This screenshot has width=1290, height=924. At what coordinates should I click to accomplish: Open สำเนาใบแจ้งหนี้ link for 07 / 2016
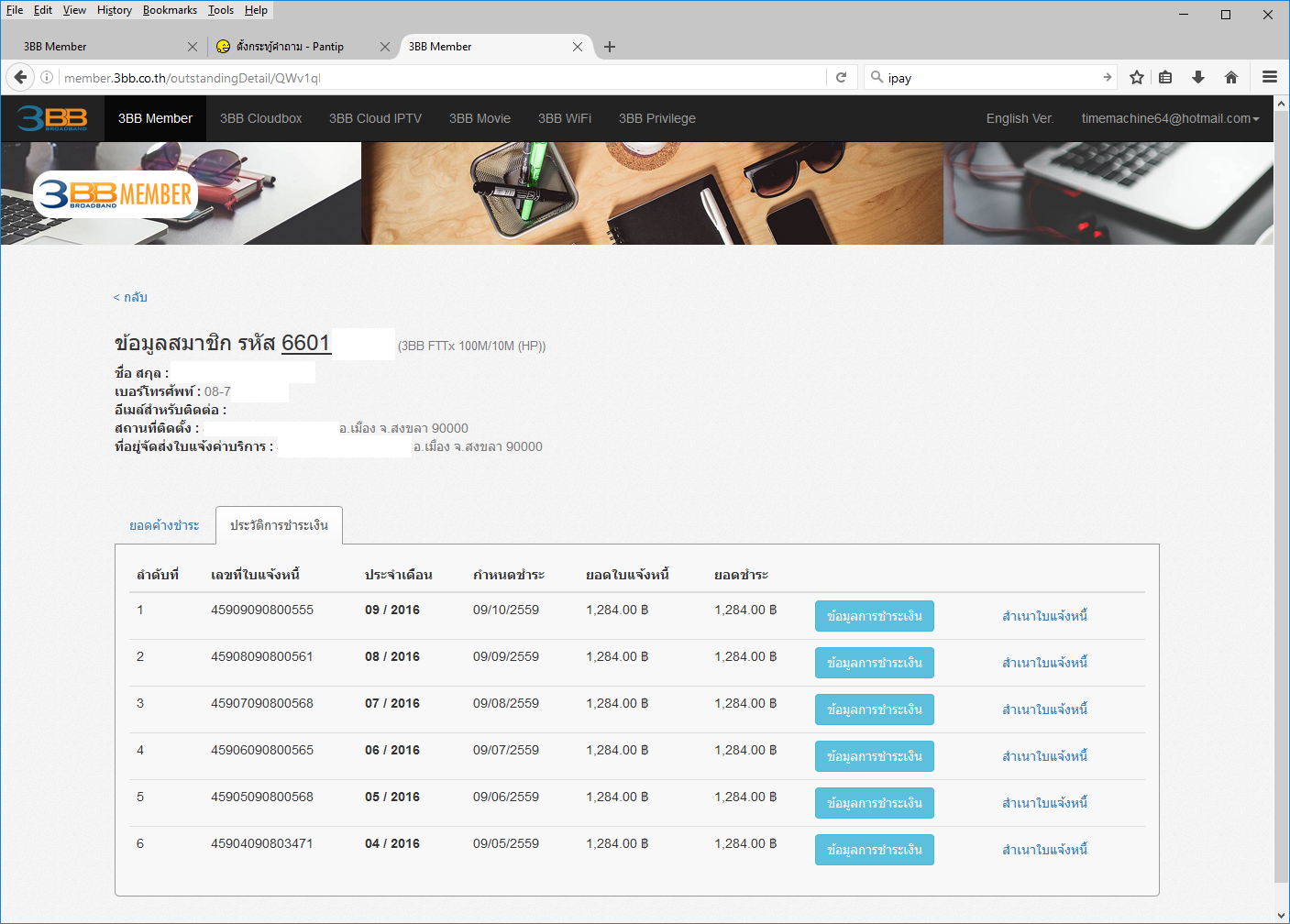pyautogui.click(x=1044, y=709)
